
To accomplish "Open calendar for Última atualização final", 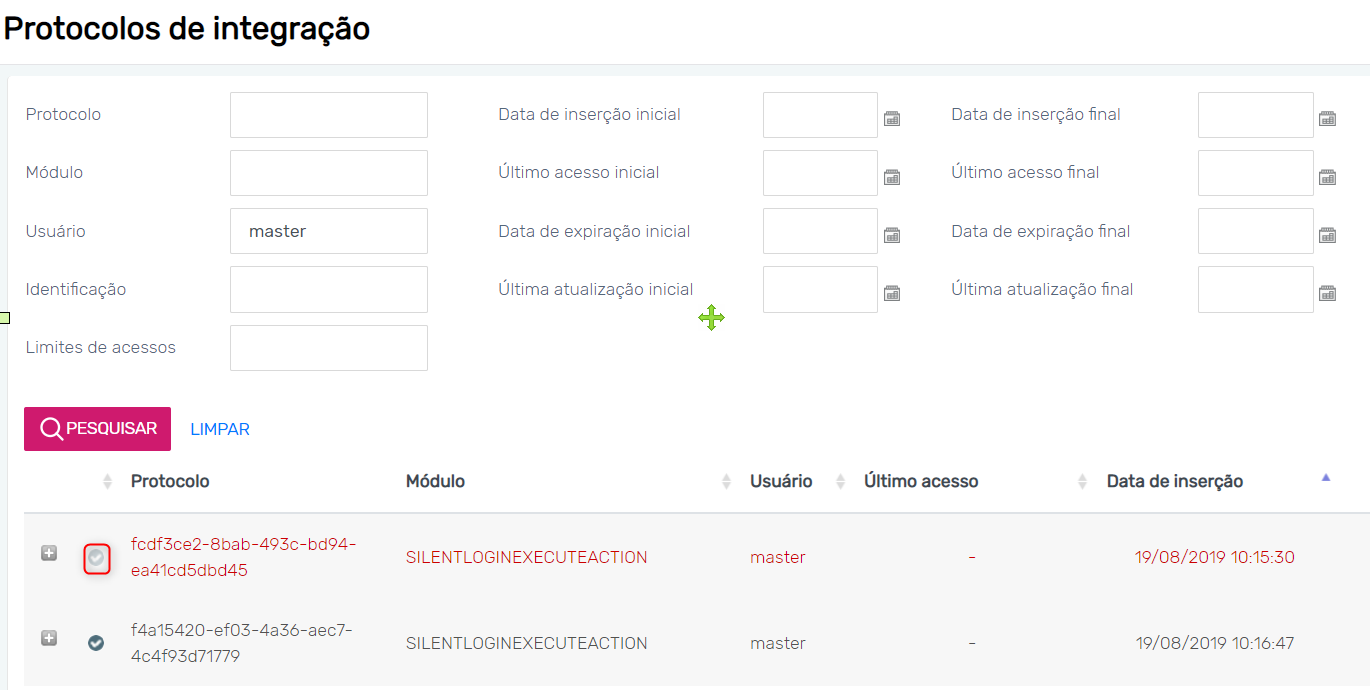I will coord(1327,293).
